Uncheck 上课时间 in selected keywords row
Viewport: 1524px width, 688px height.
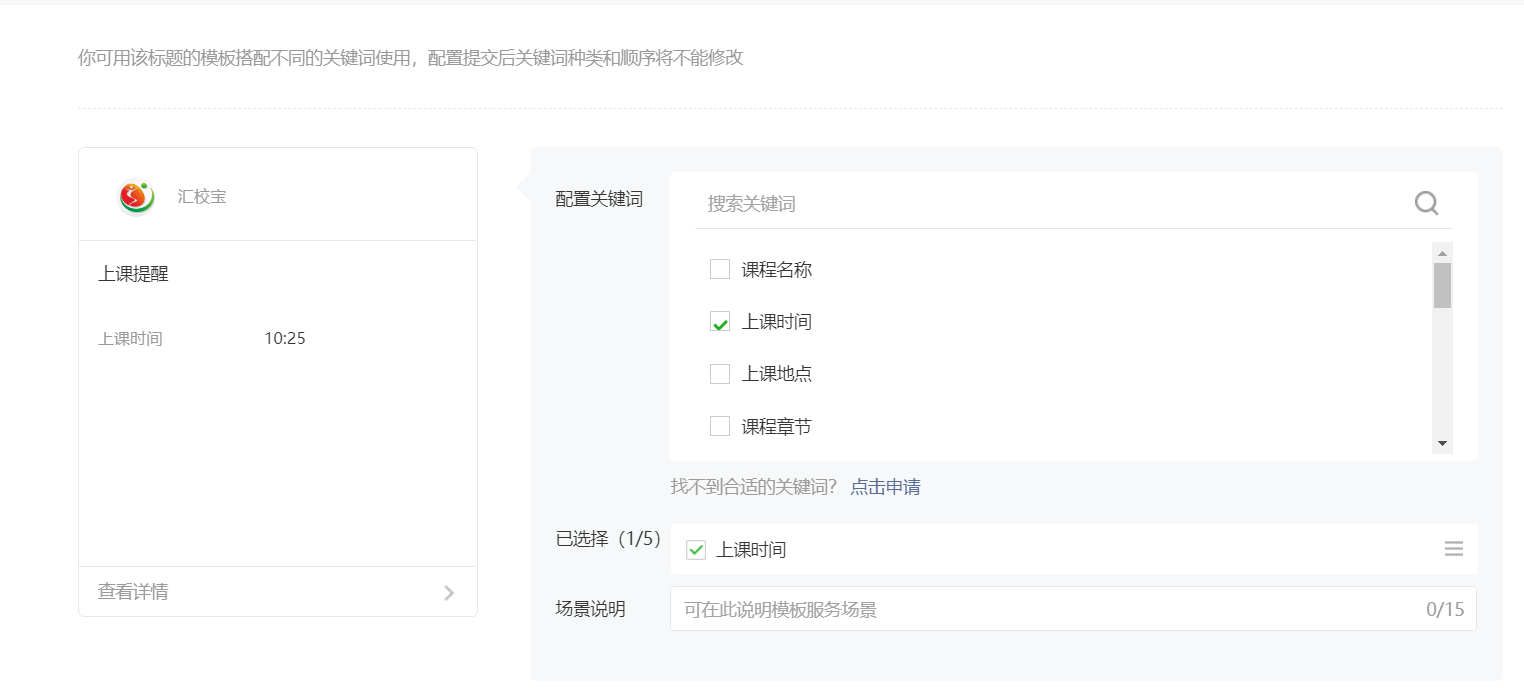[696, 550]
